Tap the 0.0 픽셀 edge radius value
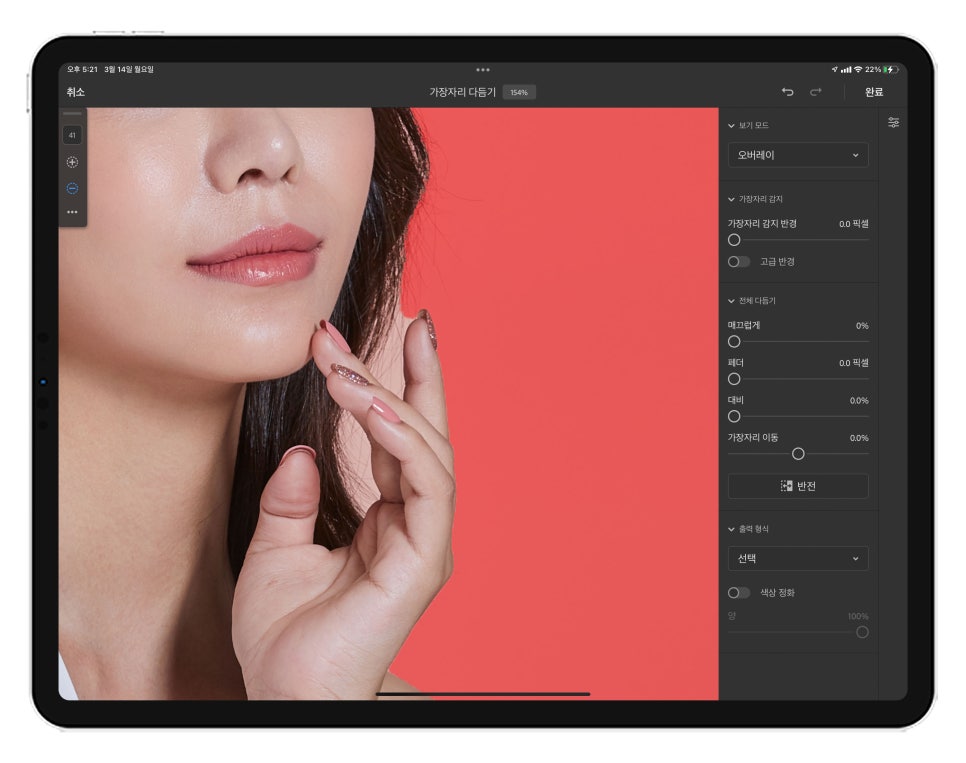This screenshot has height=763, width=966. click(853, 224)
